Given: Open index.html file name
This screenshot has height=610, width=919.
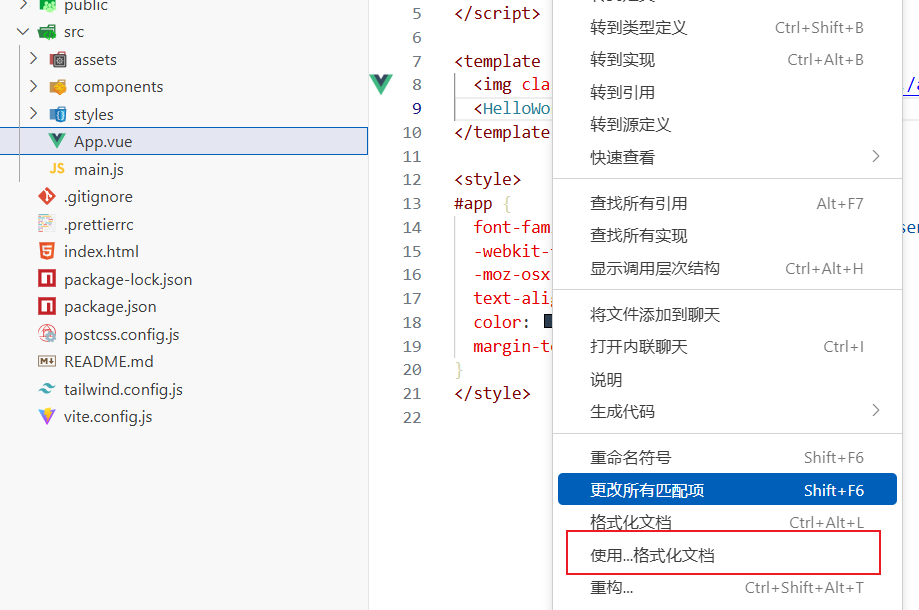Looking at the screenshot, I should (101, 251).
